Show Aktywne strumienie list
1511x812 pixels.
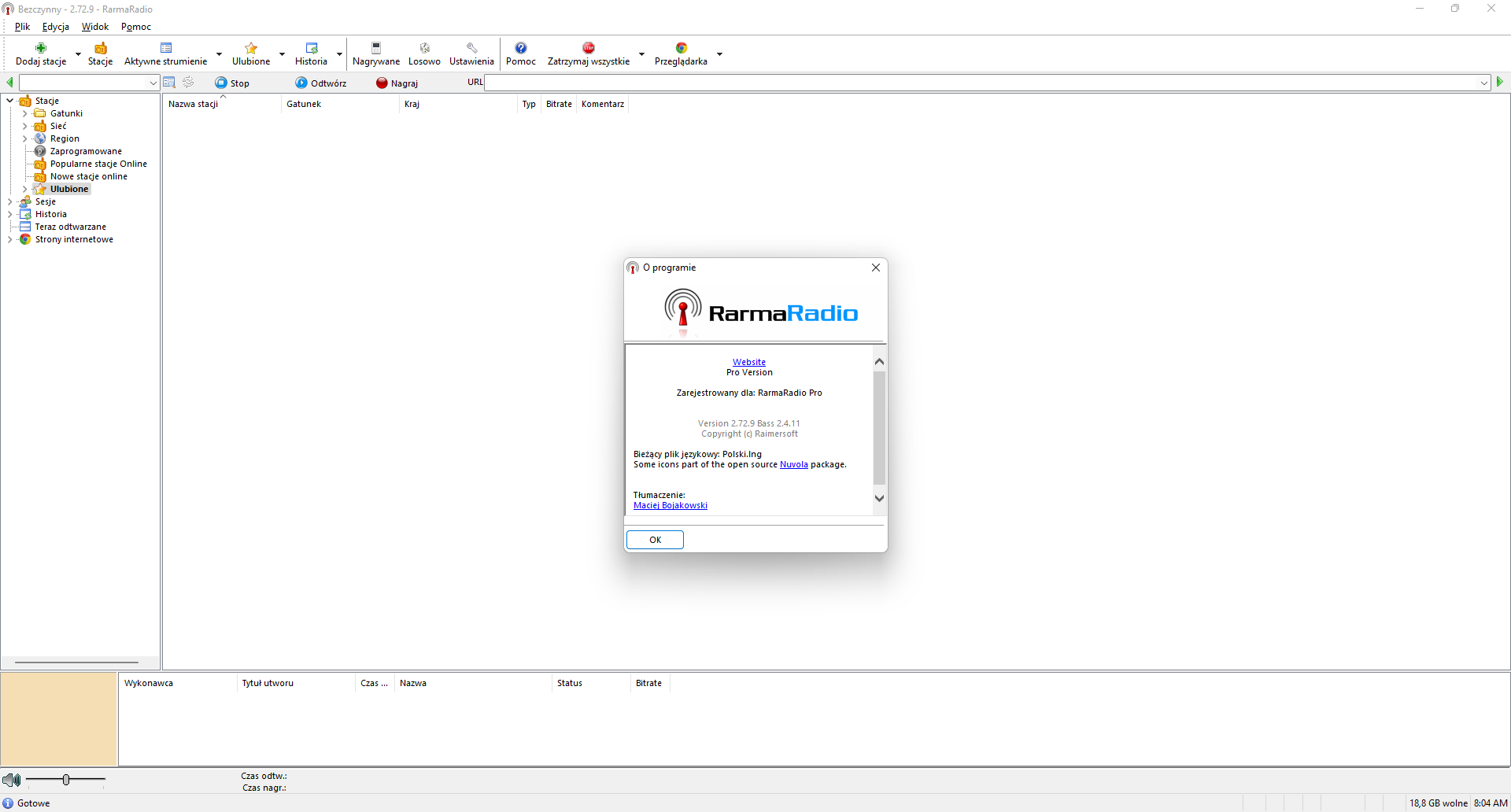pos(165,54)
